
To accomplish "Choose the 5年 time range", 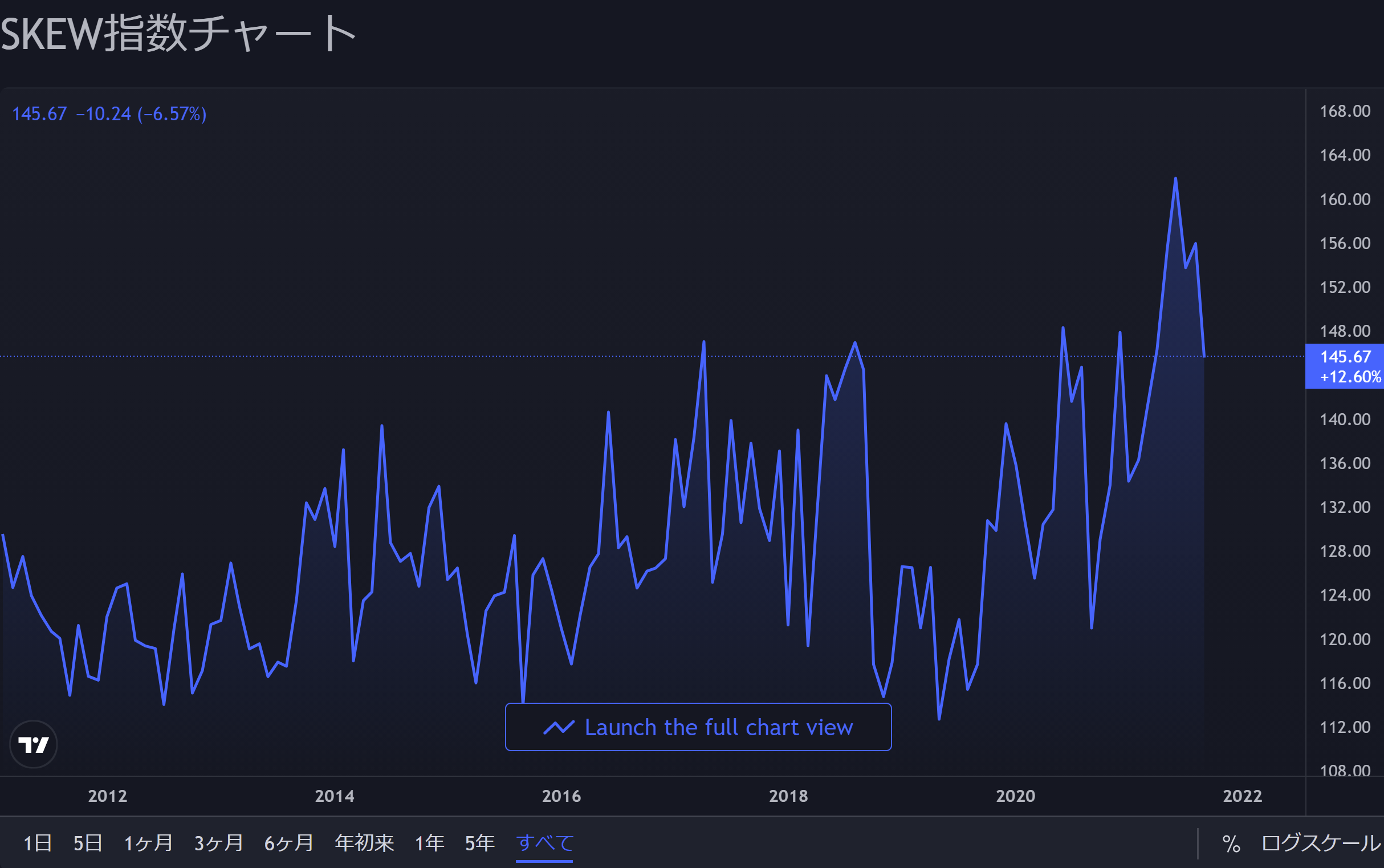I will point(480,843).
